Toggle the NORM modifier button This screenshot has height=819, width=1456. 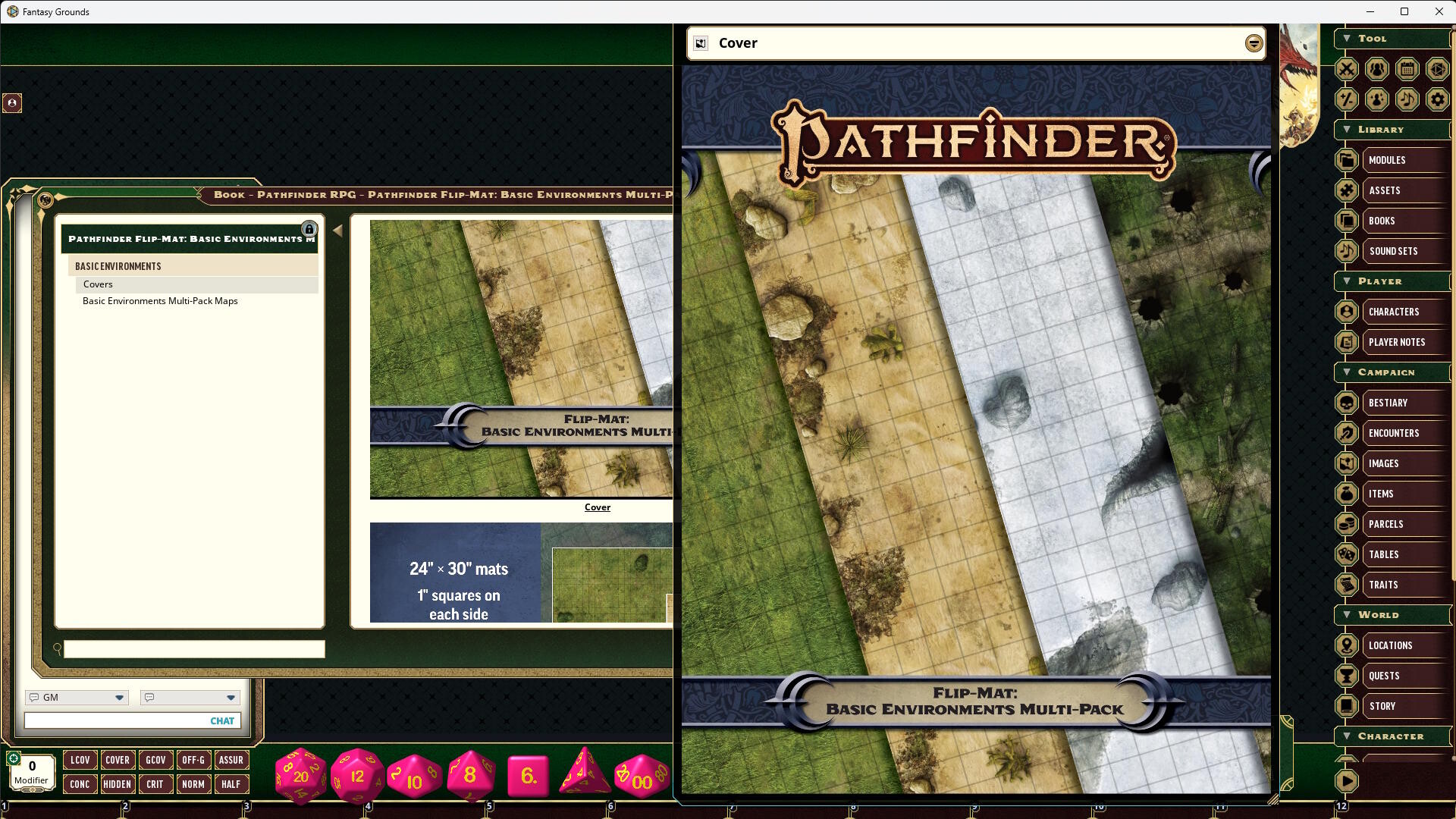193,784
